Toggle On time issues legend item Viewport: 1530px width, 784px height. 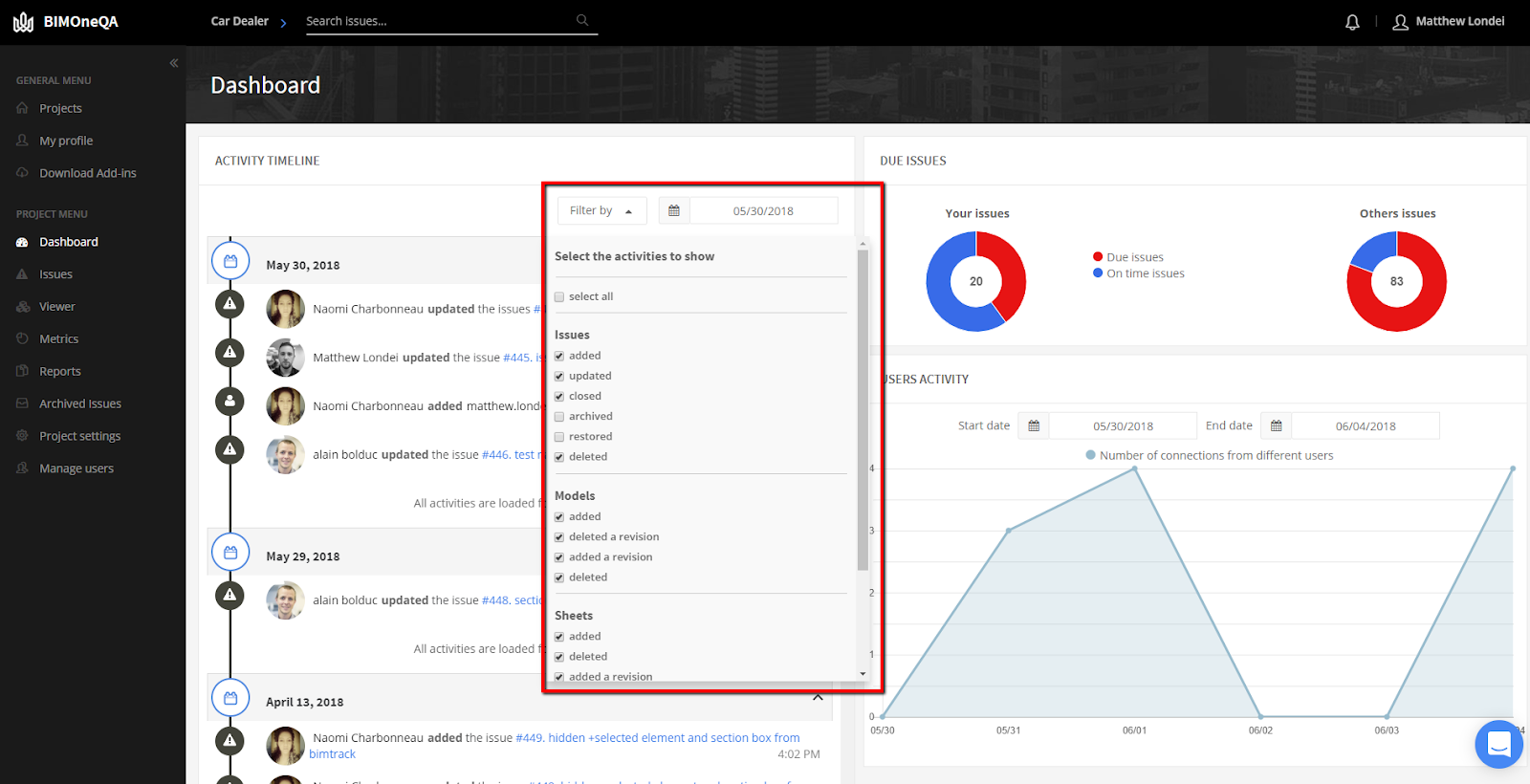pyautogui.click(x=1139, y=273)
